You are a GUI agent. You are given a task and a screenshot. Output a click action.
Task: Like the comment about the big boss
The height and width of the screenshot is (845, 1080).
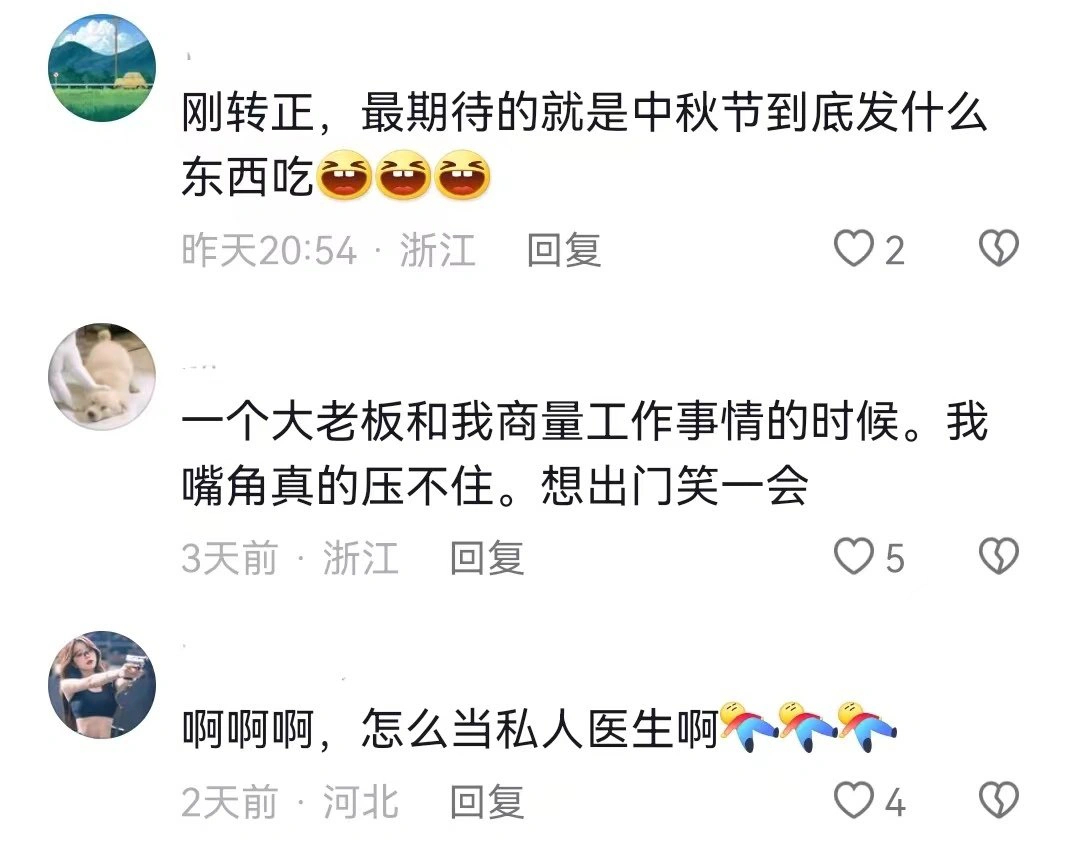(x=854, y=556)
